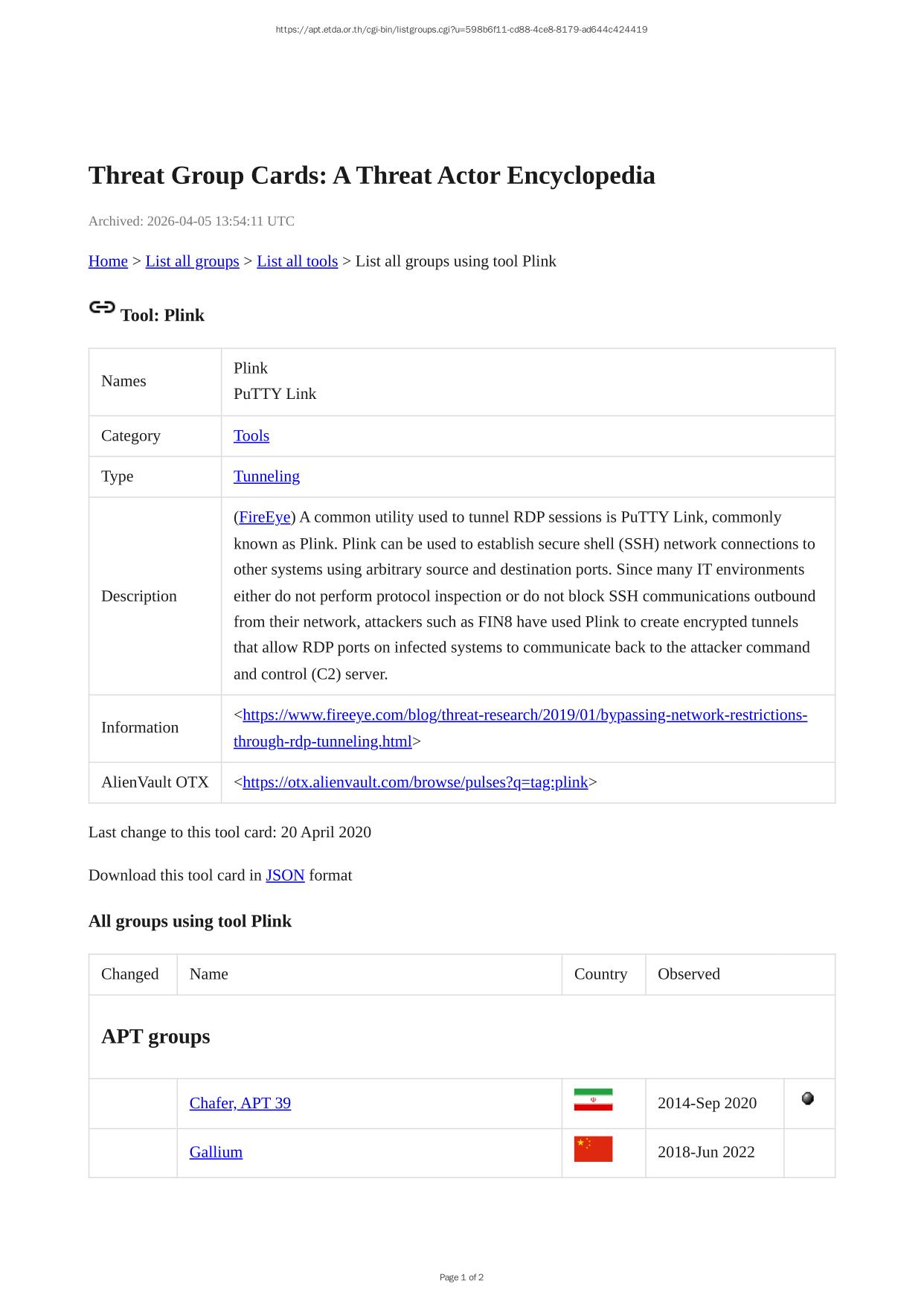Click the Changed column header
Image resolution: width=924 pixels, height=1307 pixels.
click(x=130, y=974)
